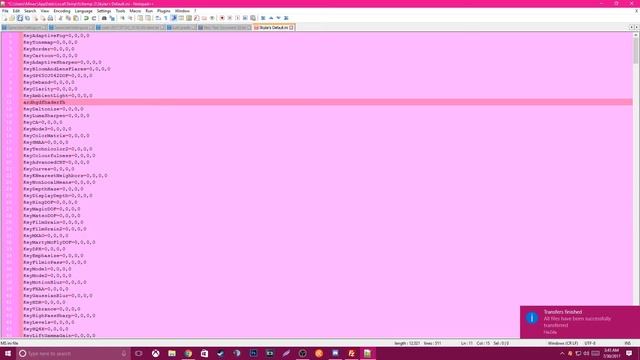Cut selection with the scissors icon
Image resolution: width=640 pixels, height=360 pixels.
click(60, 18)
